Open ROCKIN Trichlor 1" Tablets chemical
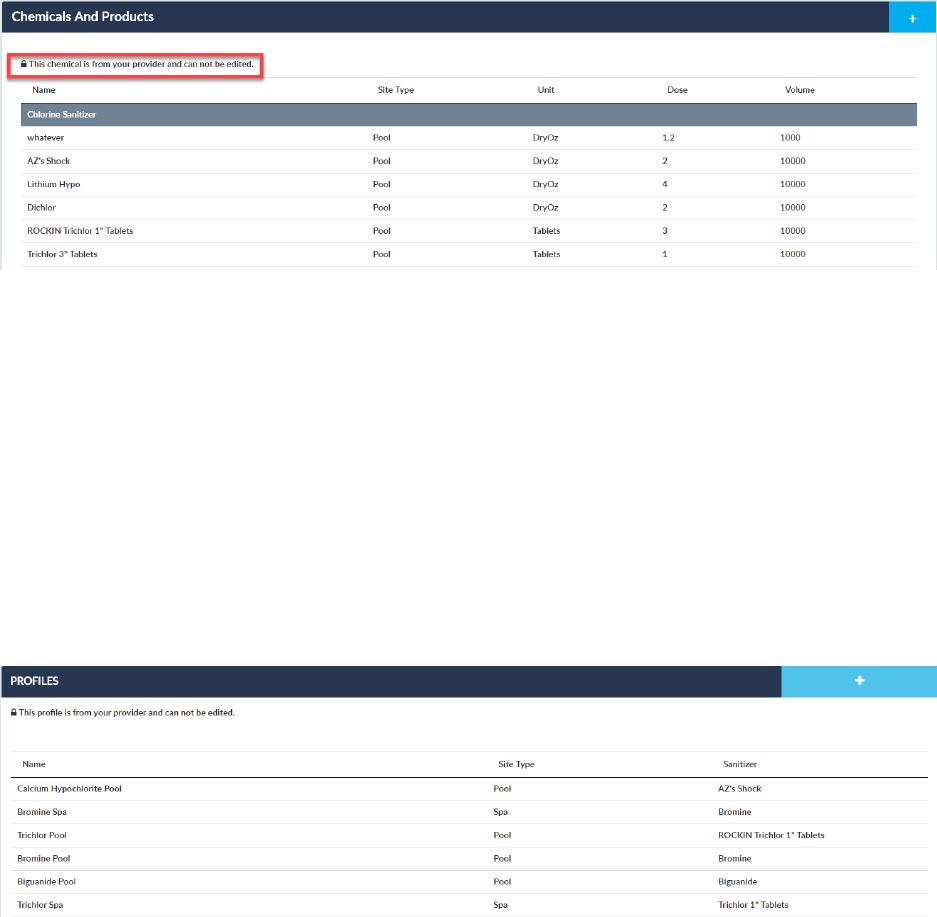937x917 pixels. (x=468, y=231)
